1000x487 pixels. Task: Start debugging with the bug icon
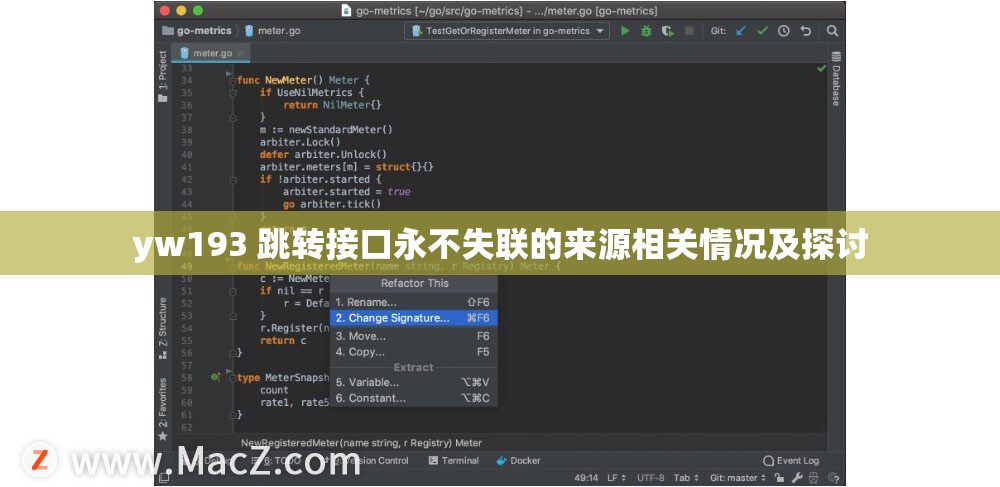(647, 31)
